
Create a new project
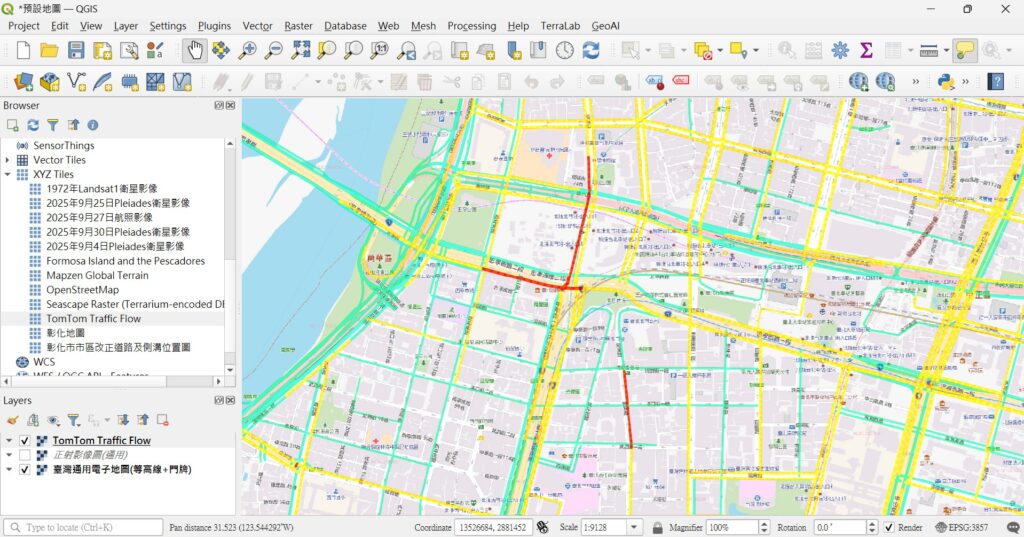pyautogui.click(x=23, y=50)
